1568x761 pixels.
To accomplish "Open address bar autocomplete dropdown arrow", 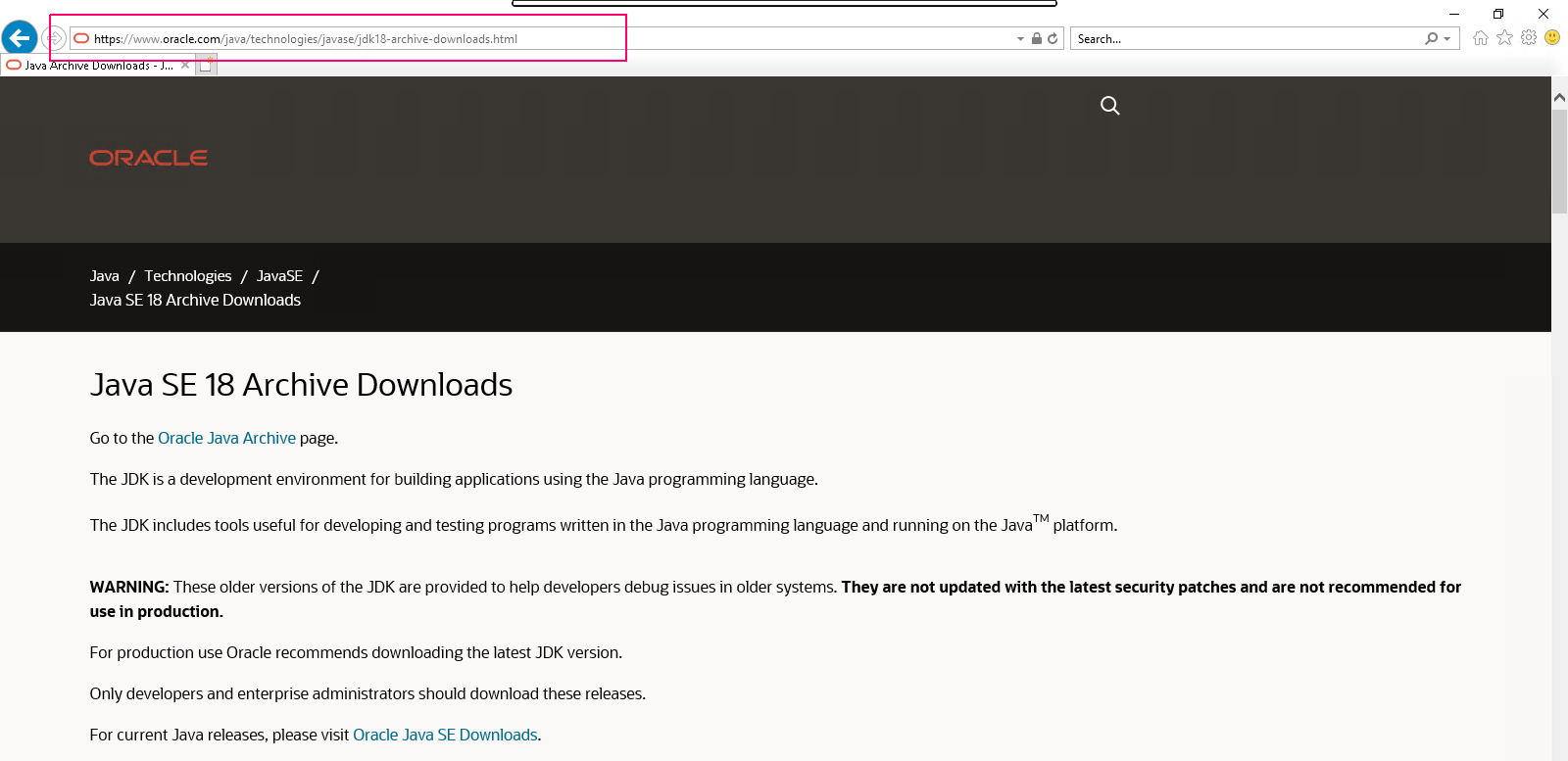I will [1021, 39].
